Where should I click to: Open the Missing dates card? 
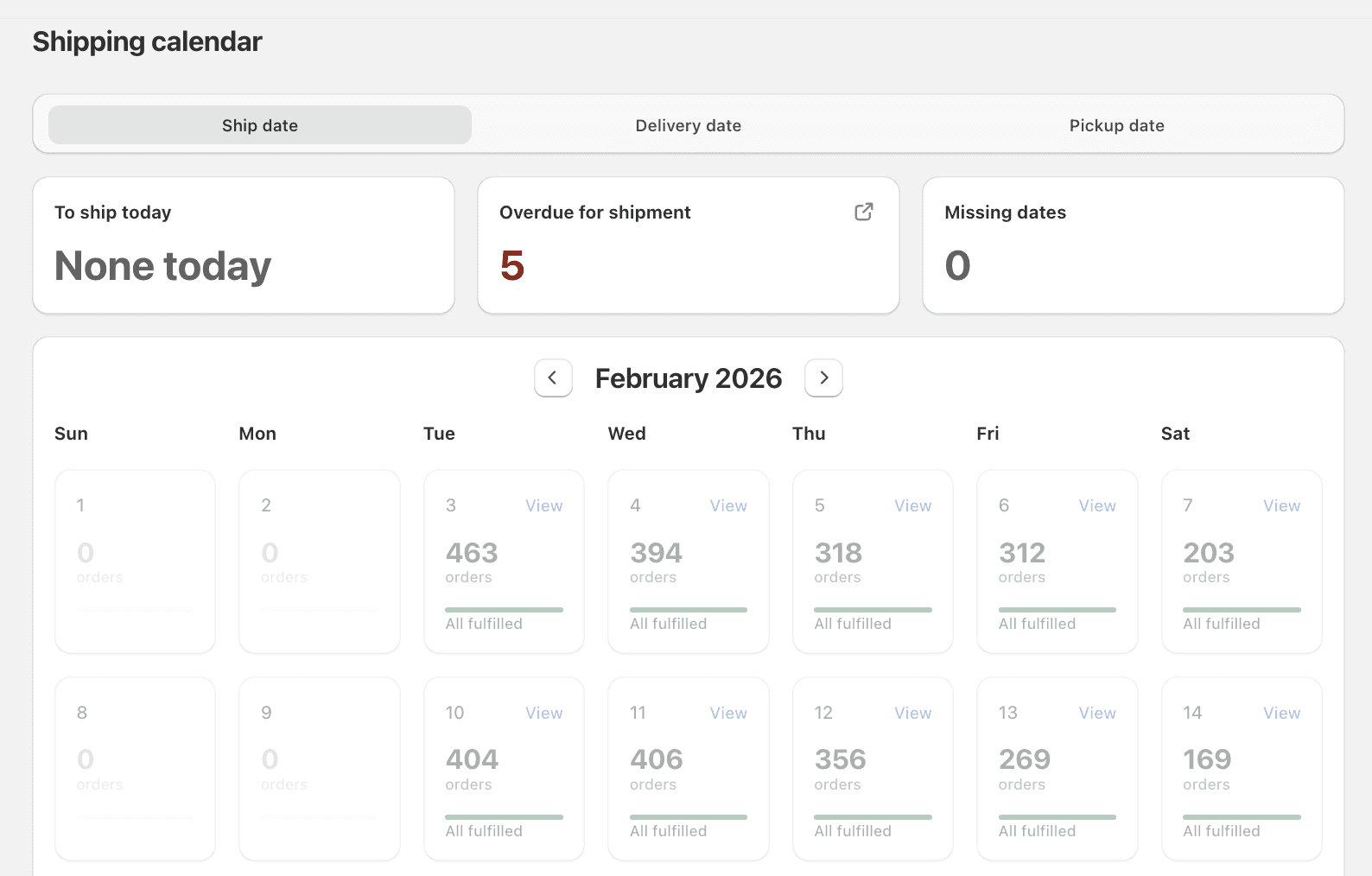(1134, 245)
